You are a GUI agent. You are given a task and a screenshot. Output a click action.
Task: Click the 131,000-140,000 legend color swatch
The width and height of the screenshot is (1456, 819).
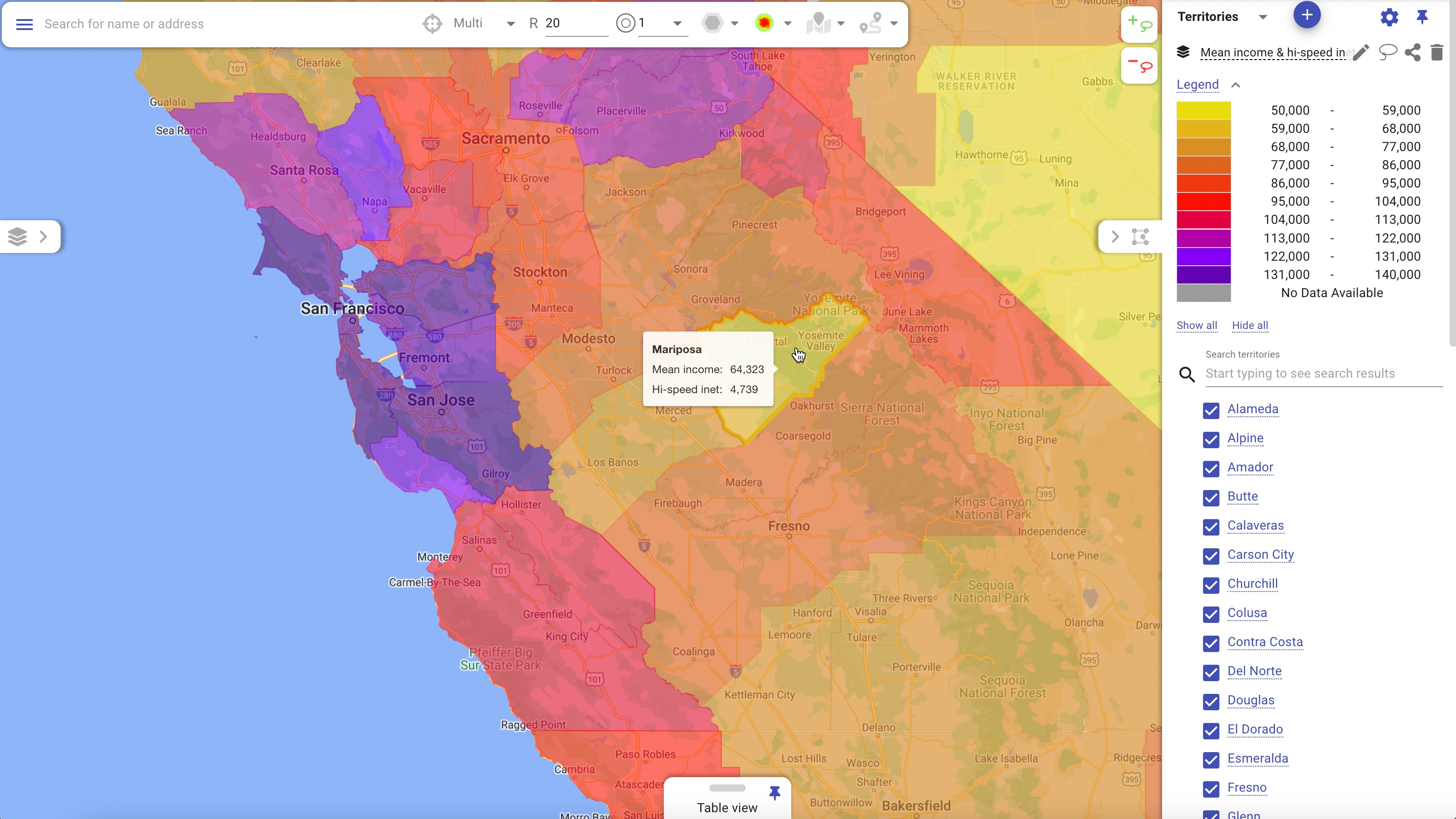click(x=1203, y=275)
